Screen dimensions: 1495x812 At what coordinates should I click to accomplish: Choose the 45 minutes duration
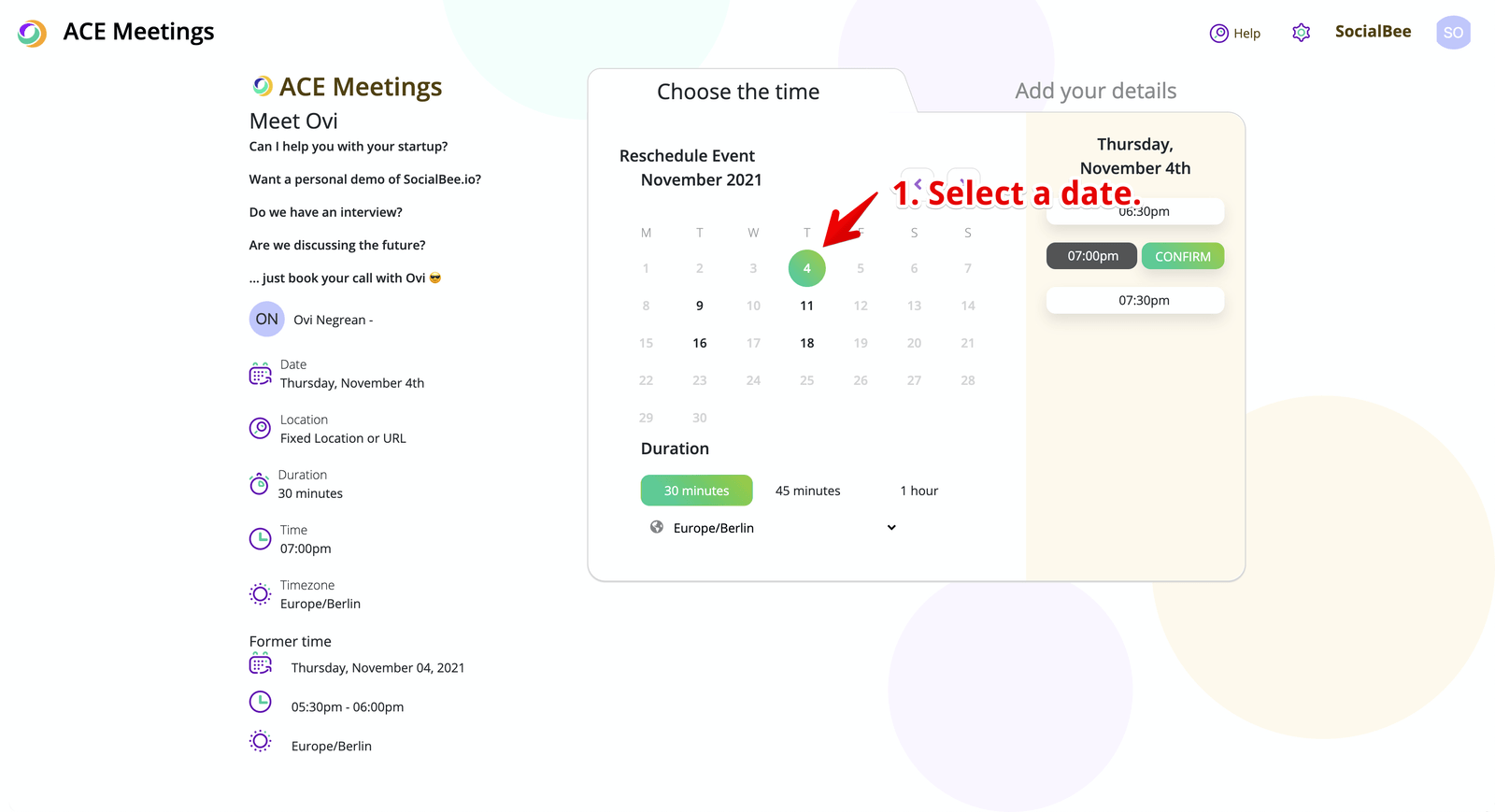coord(807,491)
